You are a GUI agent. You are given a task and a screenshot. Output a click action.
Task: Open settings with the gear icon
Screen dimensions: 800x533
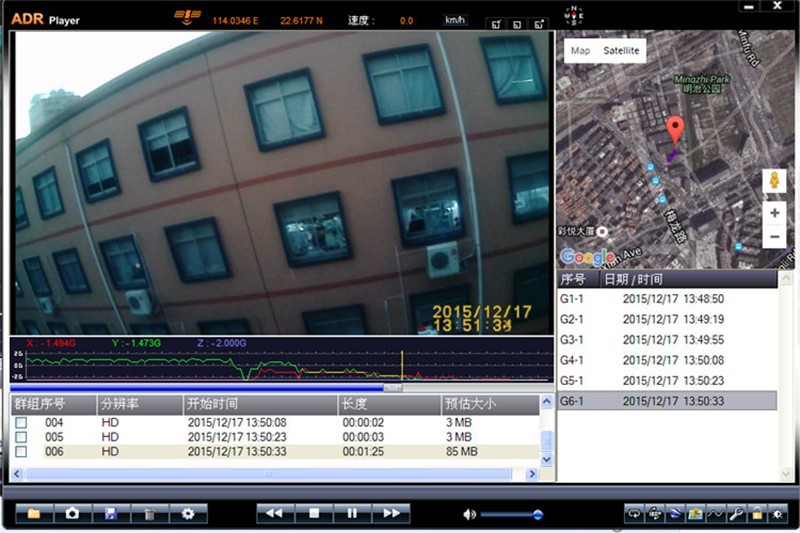click(188, 514)
